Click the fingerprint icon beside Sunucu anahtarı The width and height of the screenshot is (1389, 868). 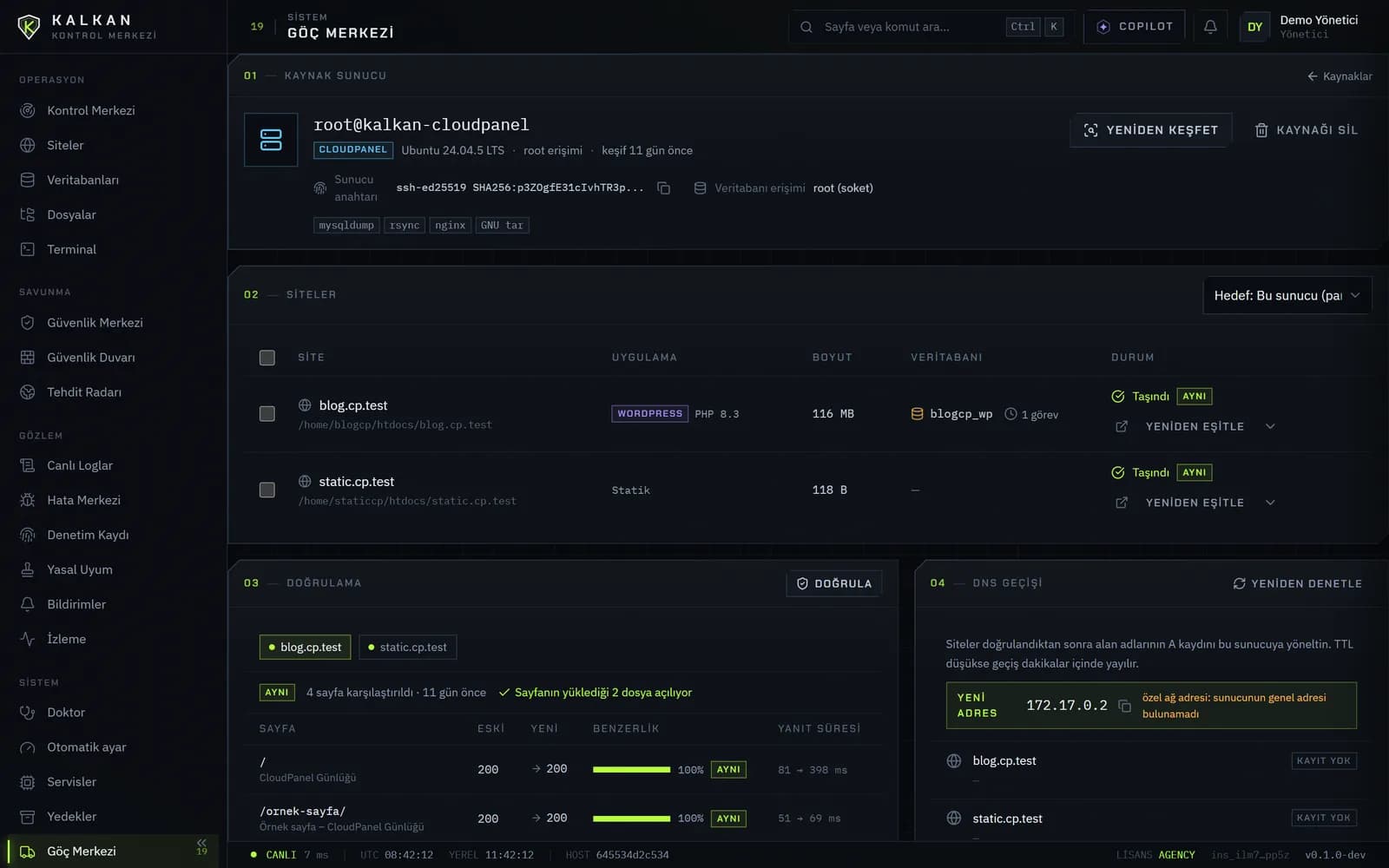pos(320,188)
